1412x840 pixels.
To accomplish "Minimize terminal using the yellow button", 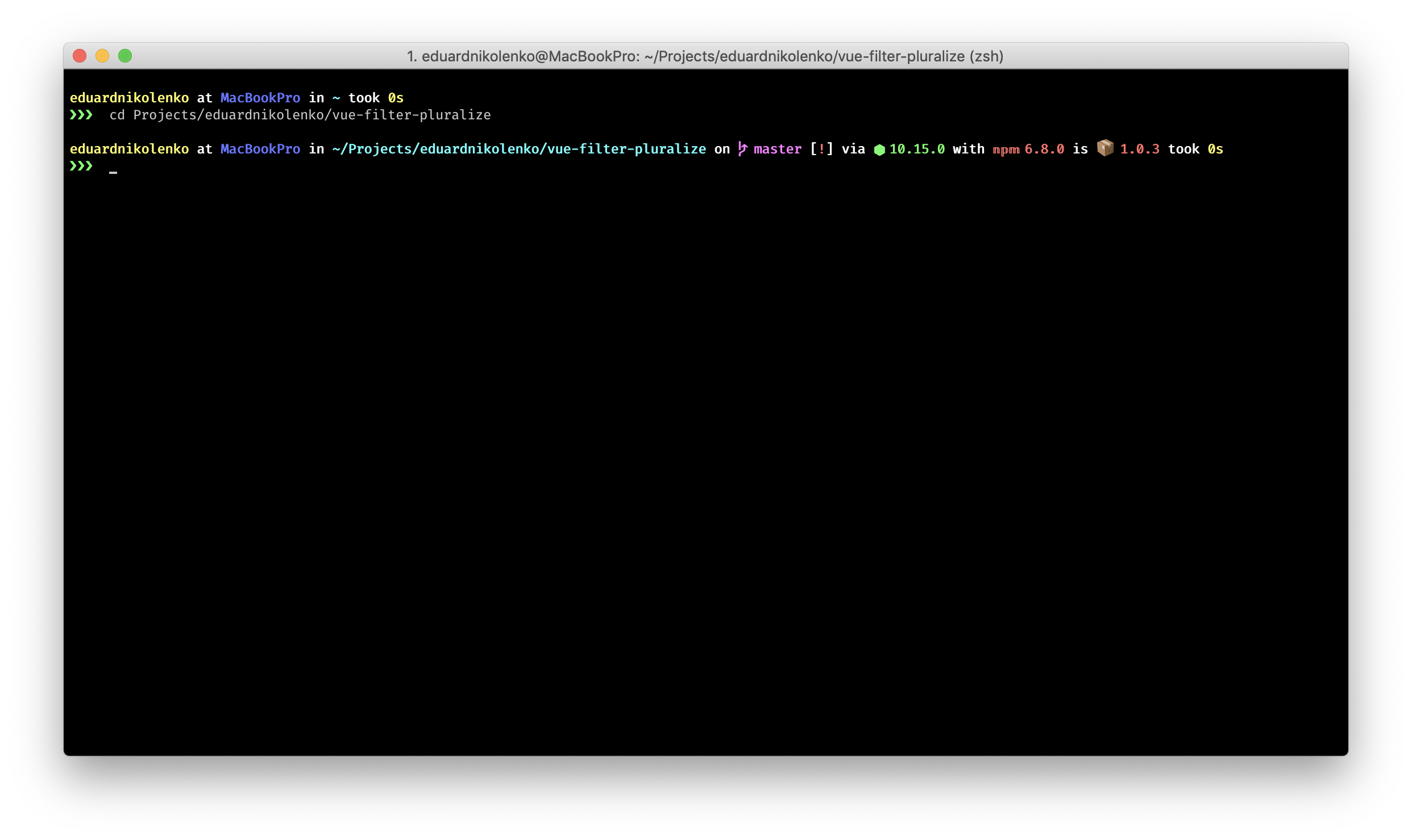I will click(x=102, y=56).
